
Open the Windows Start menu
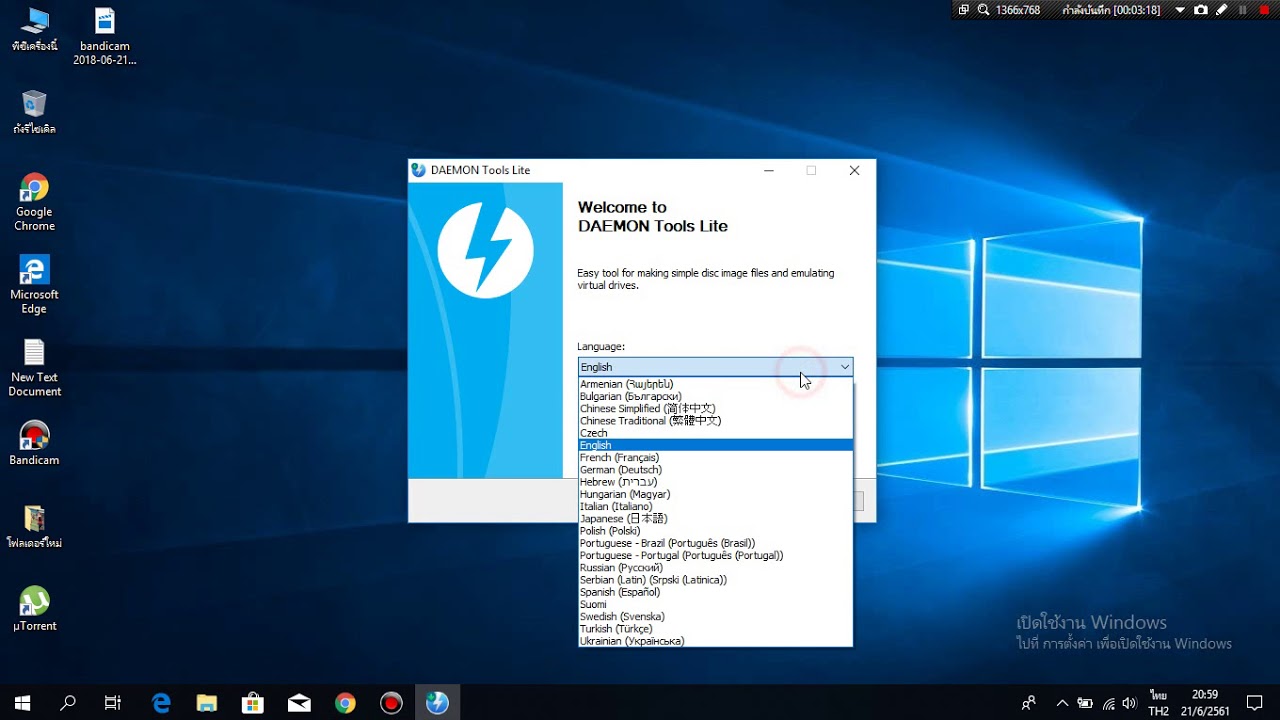point(22,703)
